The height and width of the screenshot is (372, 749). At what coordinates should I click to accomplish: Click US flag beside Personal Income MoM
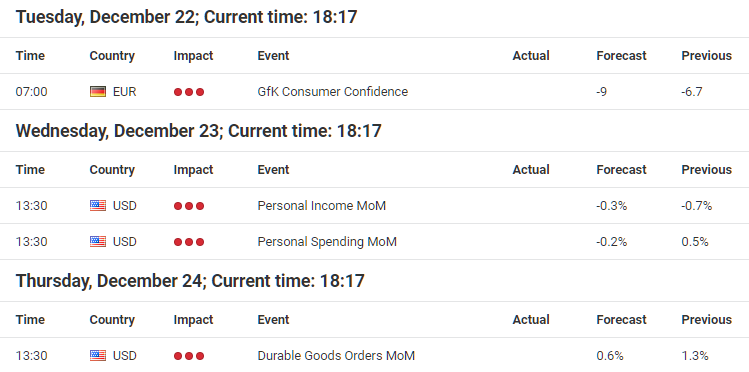click(98, 206)
